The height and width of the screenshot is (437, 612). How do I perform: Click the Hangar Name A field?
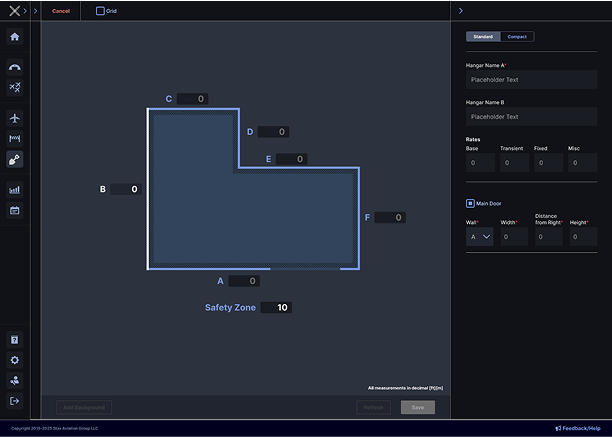click(531, 80)
